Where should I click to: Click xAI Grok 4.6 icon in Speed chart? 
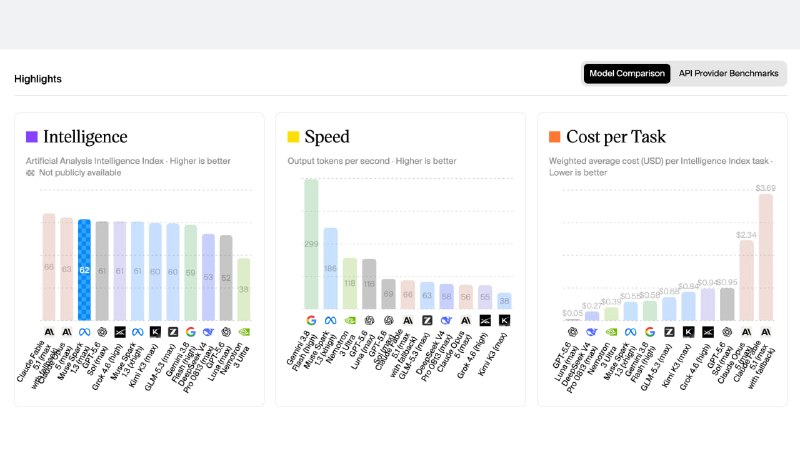[485, 320]
